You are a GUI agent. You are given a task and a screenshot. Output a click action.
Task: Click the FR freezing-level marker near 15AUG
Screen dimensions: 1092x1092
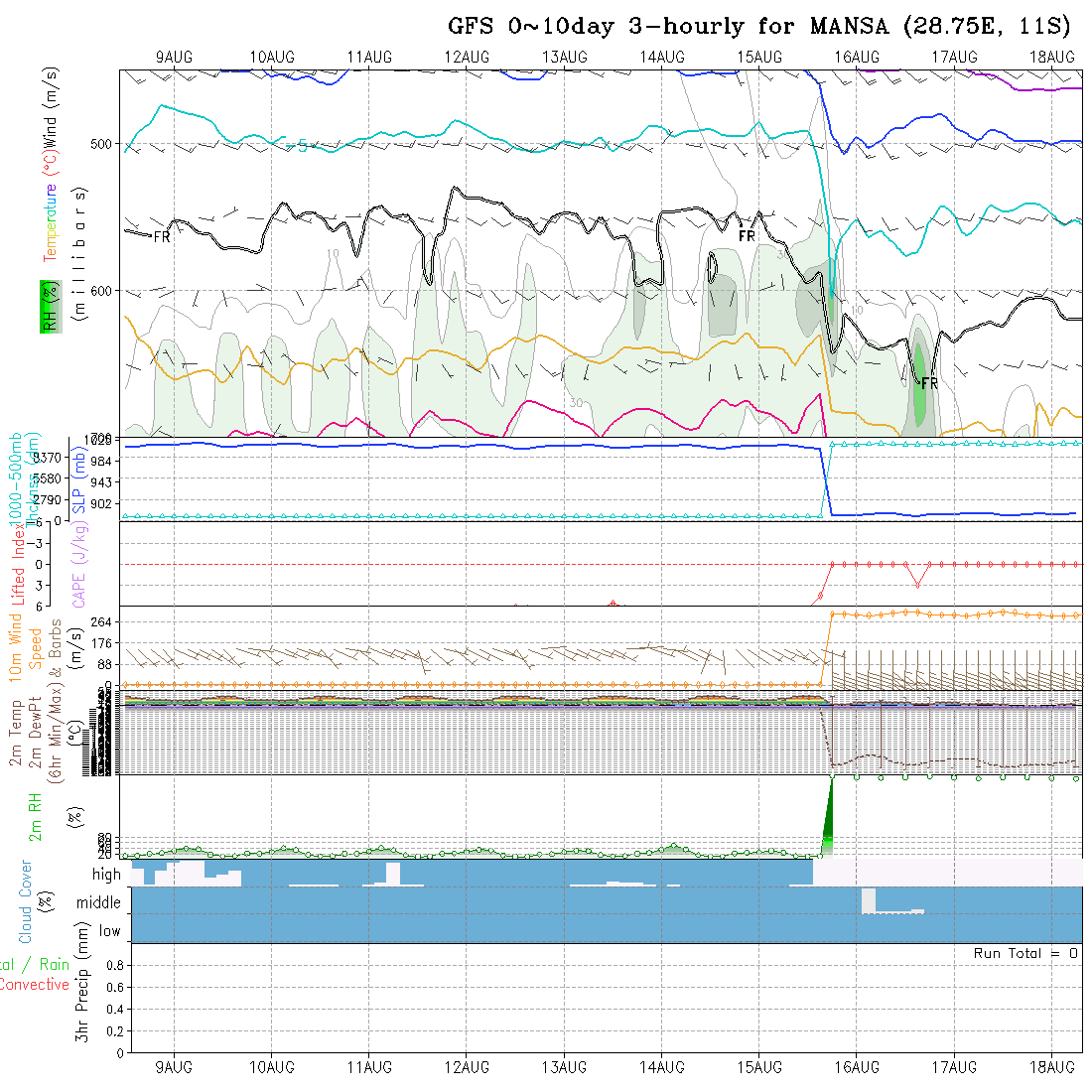coord(747,237)
